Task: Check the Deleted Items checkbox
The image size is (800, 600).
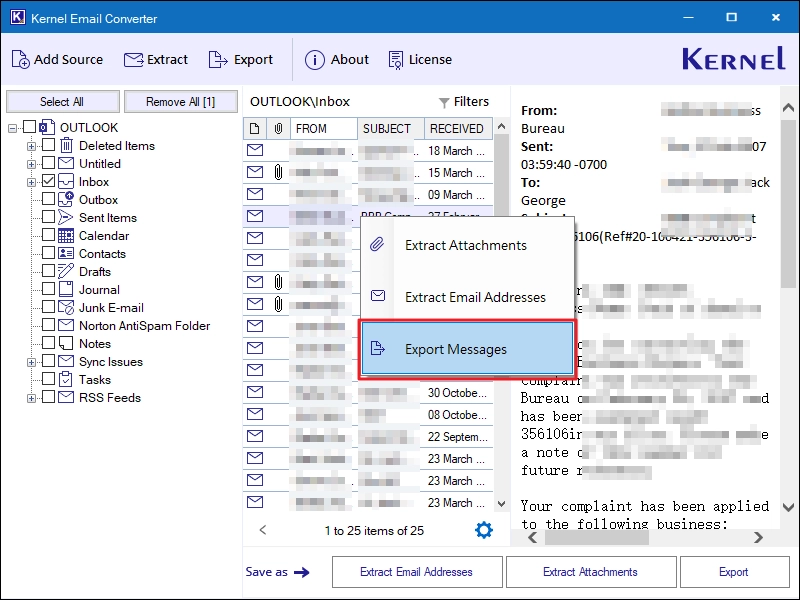Action: [x=48, y=145]
